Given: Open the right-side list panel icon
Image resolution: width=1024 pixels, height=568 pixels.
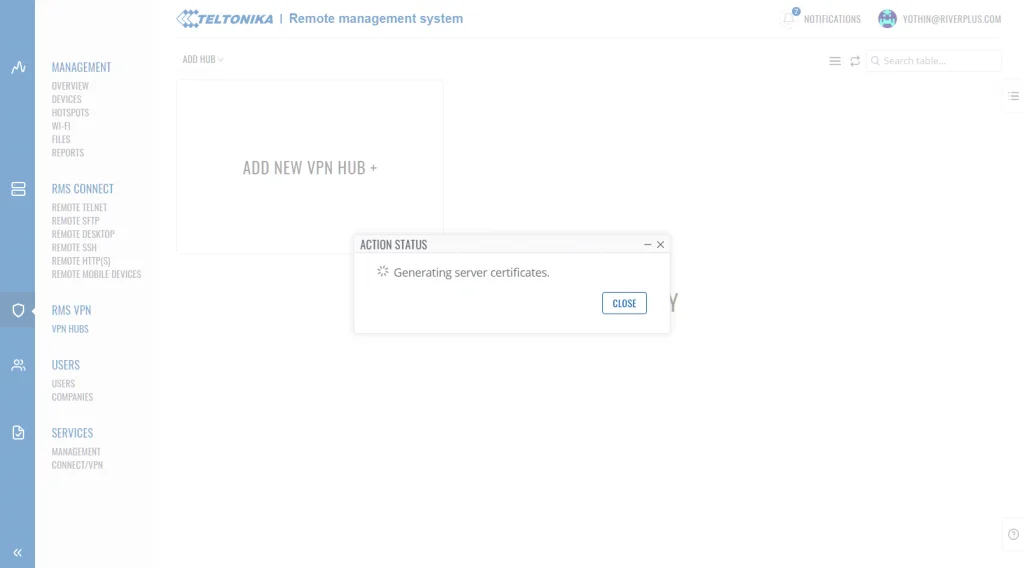Looking at the screenshot, I should click(x=1014, y=96).
